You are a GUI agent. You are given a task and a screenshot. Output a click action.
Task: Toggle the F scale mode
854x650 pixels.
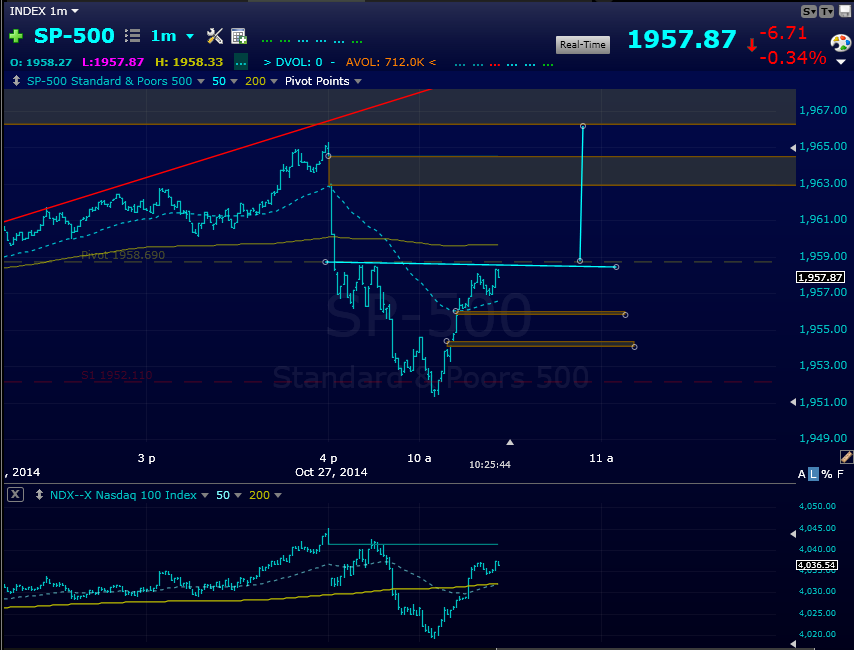click(x=840, y=474)
